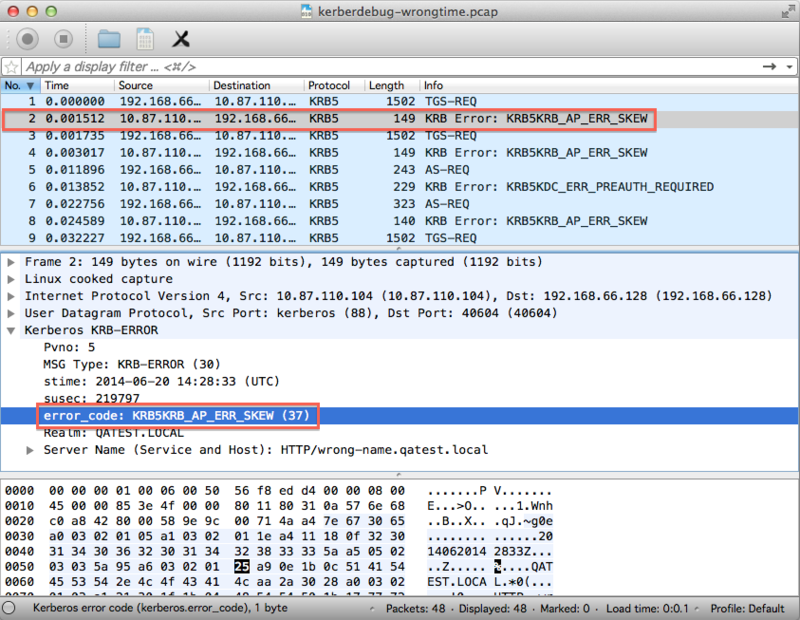The width and height of the screenshot is (800, 620).
Task: Sort by the Length column header
Action: coord(391,85)
